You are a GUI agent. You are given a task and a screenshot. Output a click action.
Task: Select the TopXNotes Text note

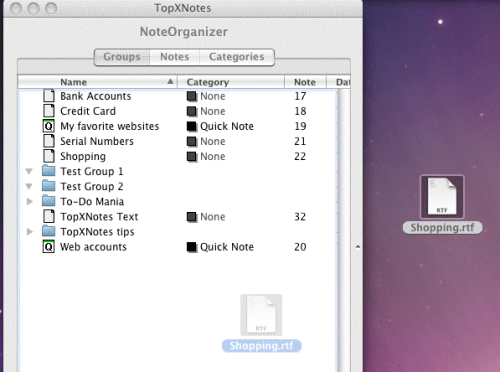tap(99, 217)
